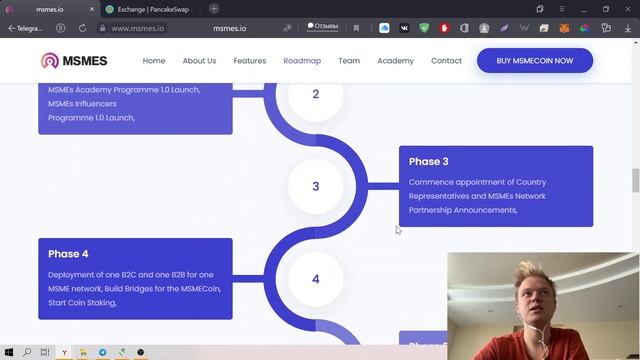
Task: Open the VK extension icon
Action: tap(404, 28)
